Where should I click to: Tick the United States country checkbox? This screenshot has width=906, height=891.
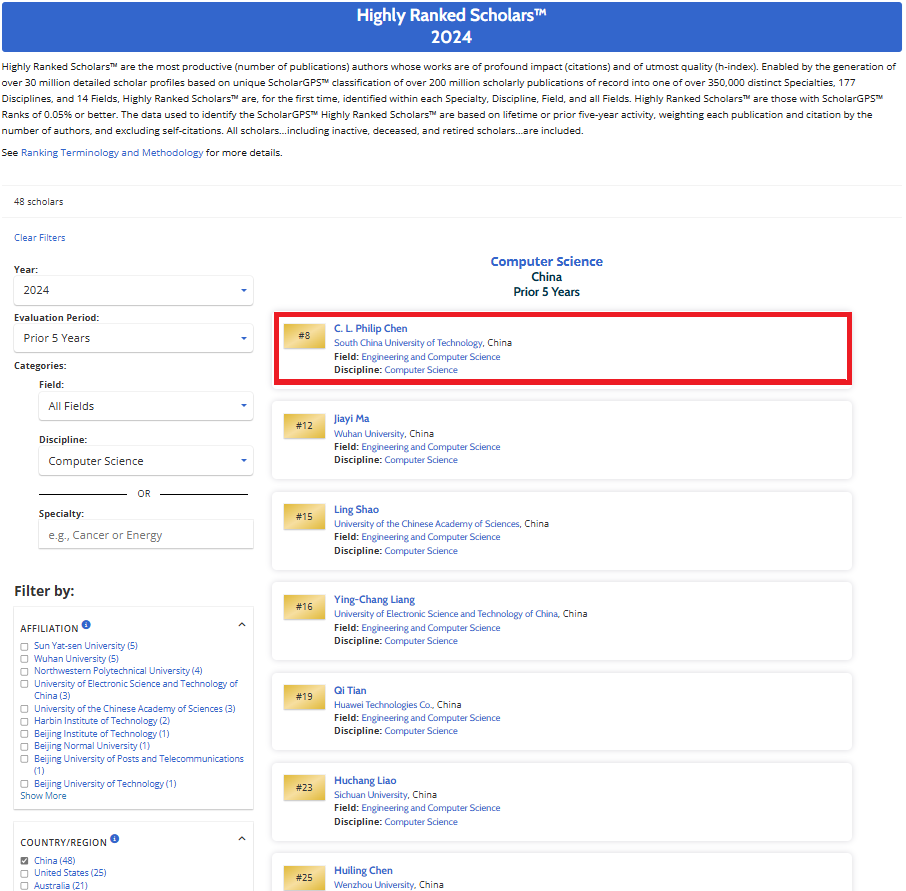pyautogui.click(x=25, y=873)
